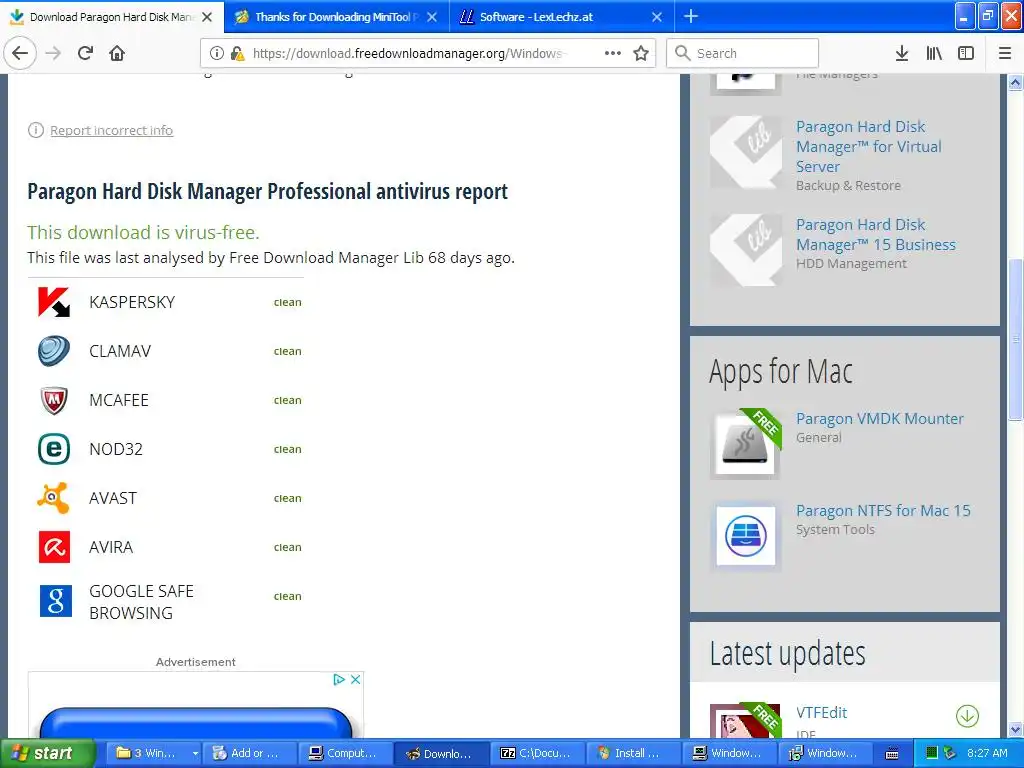
Task: Switch to Add or Remove taskbar window
Action: pyautogui.click(x=249, y=753)
